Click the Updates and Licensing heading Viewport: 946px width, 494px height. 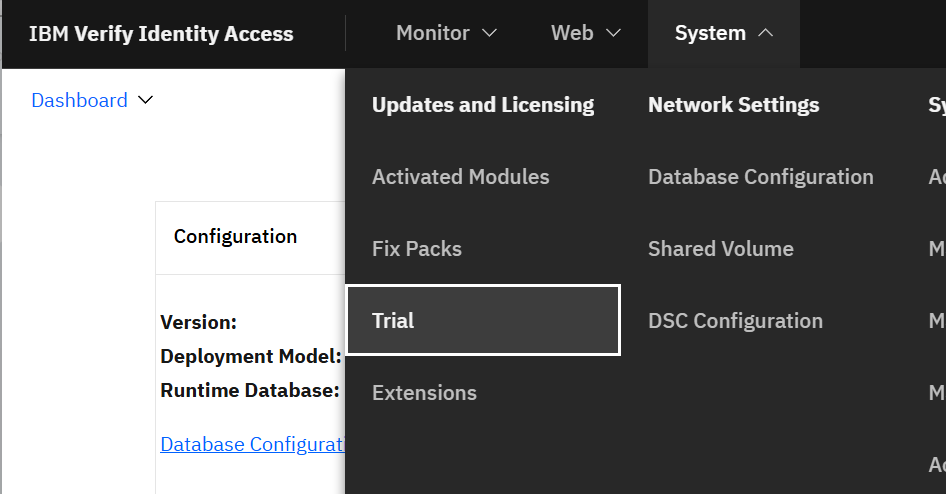[483, 105]
